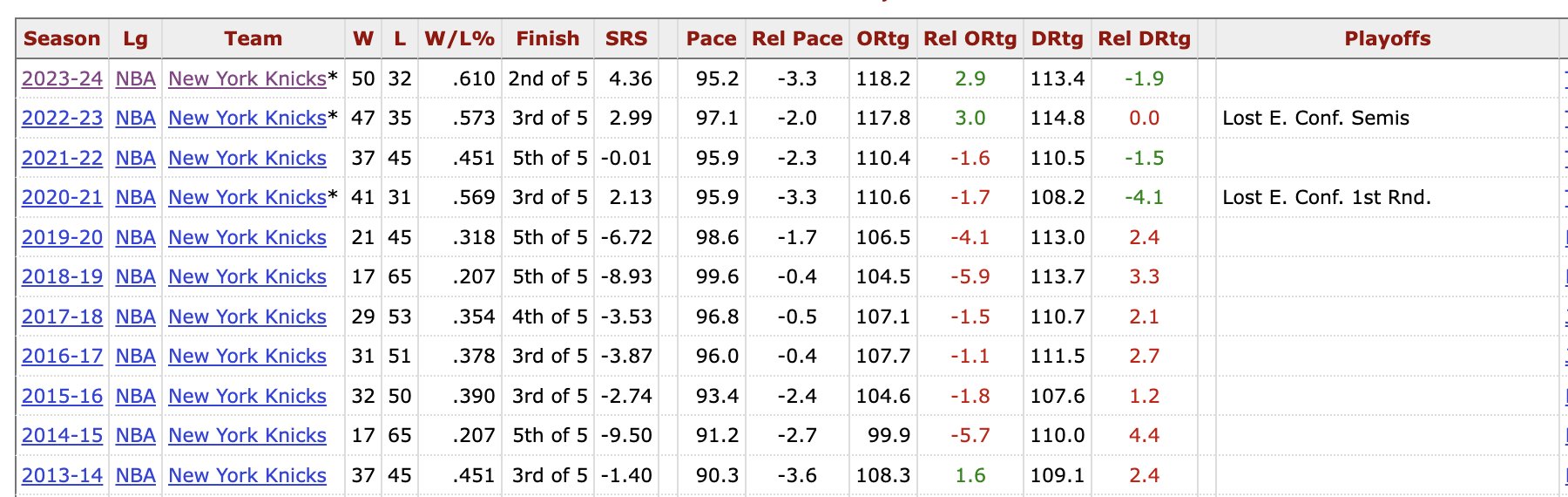
Task: Open the 2020-21 season link
Action: pos(62,198)
